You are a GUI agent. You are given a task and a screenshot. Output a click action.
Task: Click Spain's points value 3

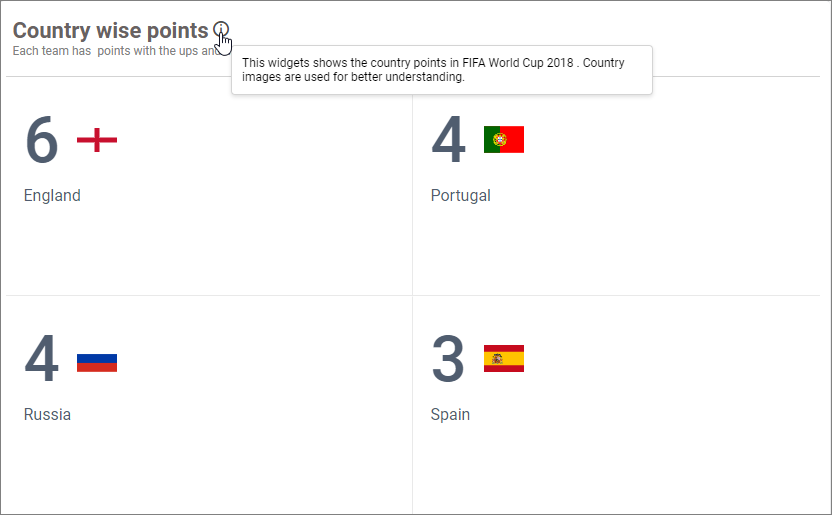click(448, 360)
